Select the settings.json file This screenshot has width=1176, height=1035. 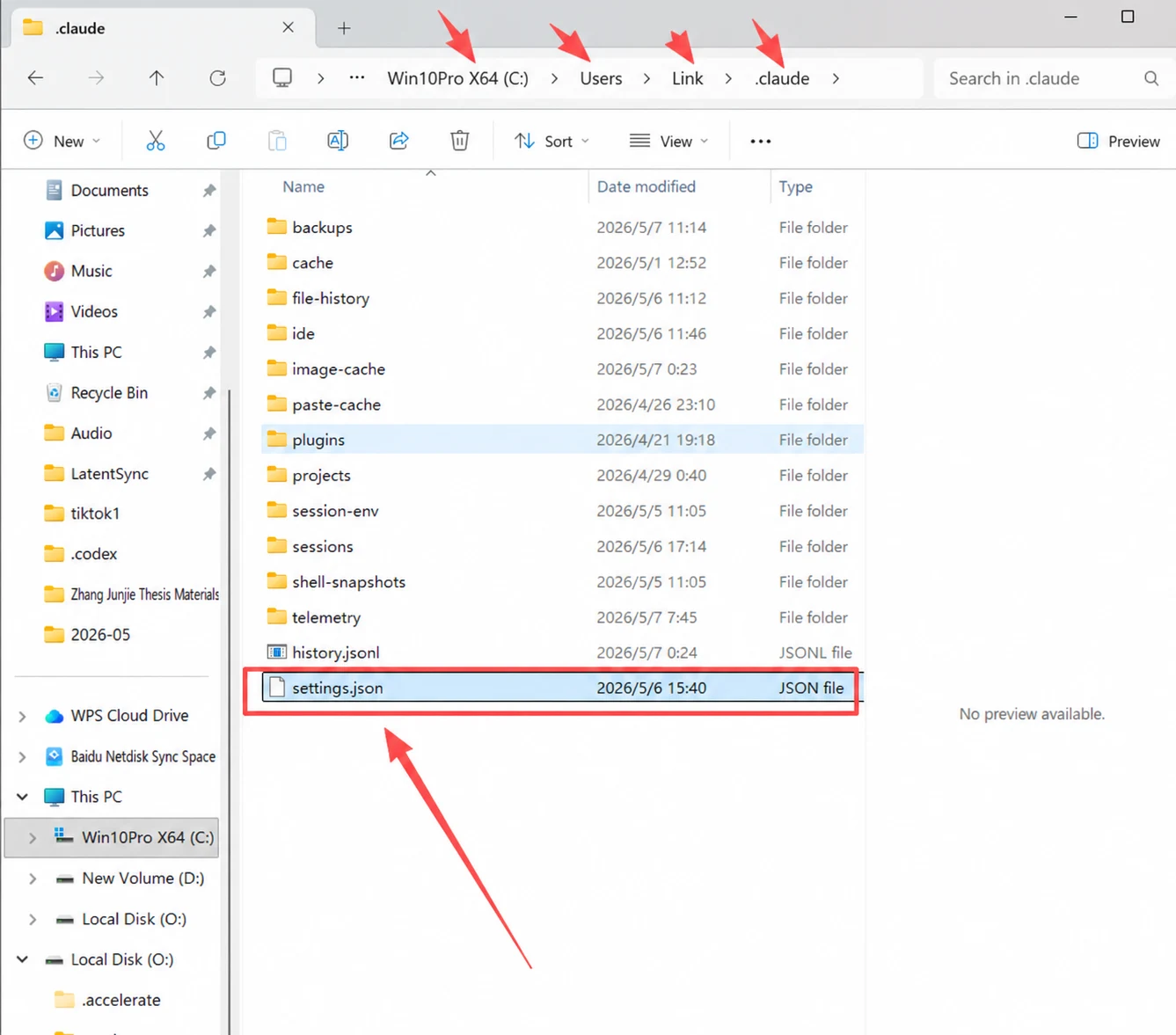pyautogui.click(x=561, y=688)
